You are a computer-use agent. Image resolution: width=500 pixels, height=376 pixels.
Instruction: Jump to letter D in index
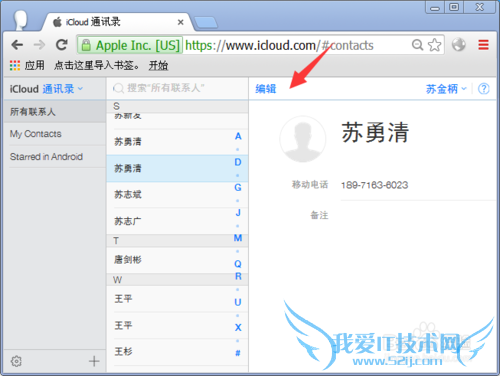click(x=238, y=162)
